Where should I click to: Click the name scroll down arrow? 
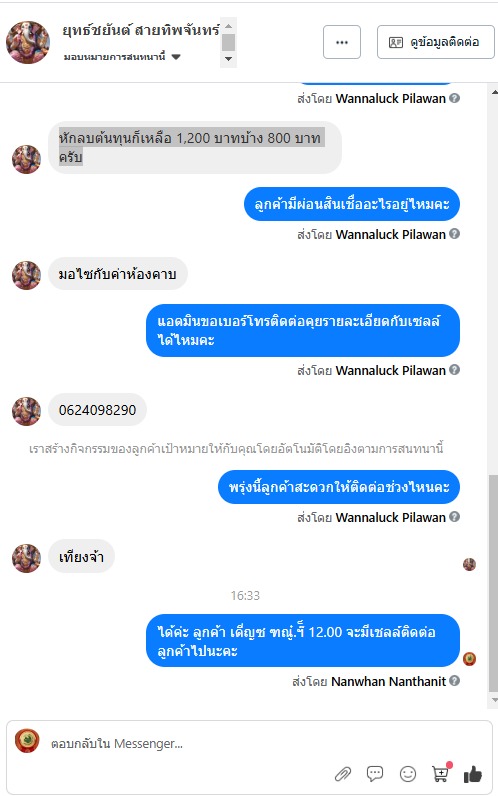click(x=228, y=59)
